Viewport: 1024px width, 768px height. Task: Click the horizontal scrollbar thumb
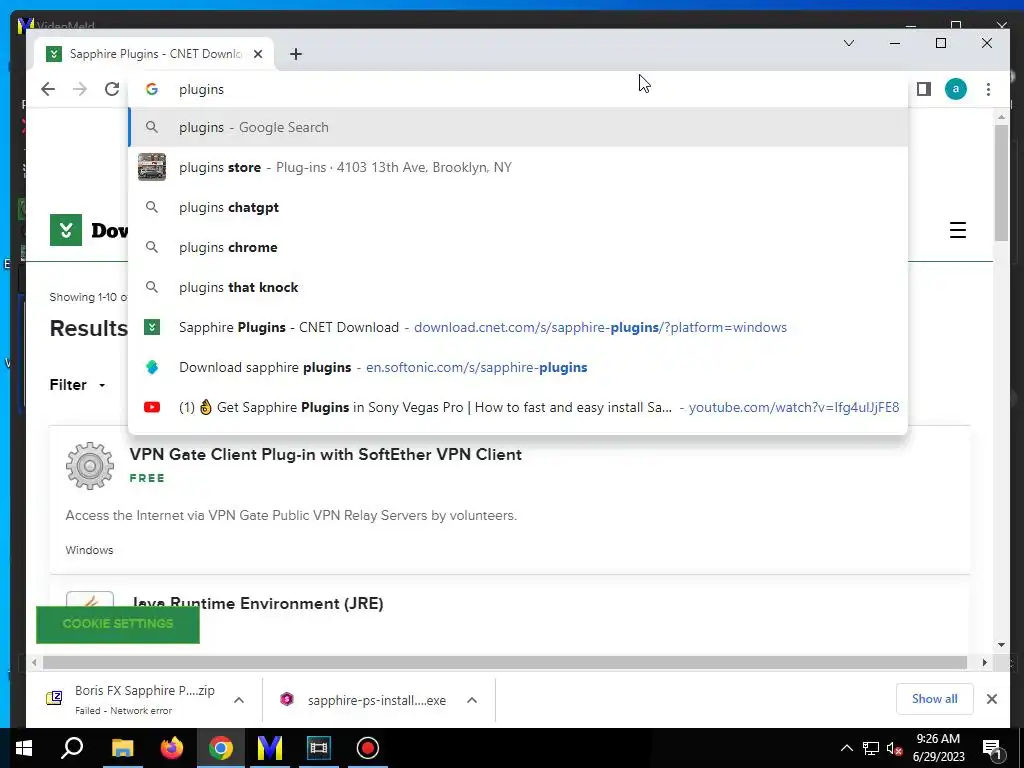pyautogui.click(x=504, y=662)
